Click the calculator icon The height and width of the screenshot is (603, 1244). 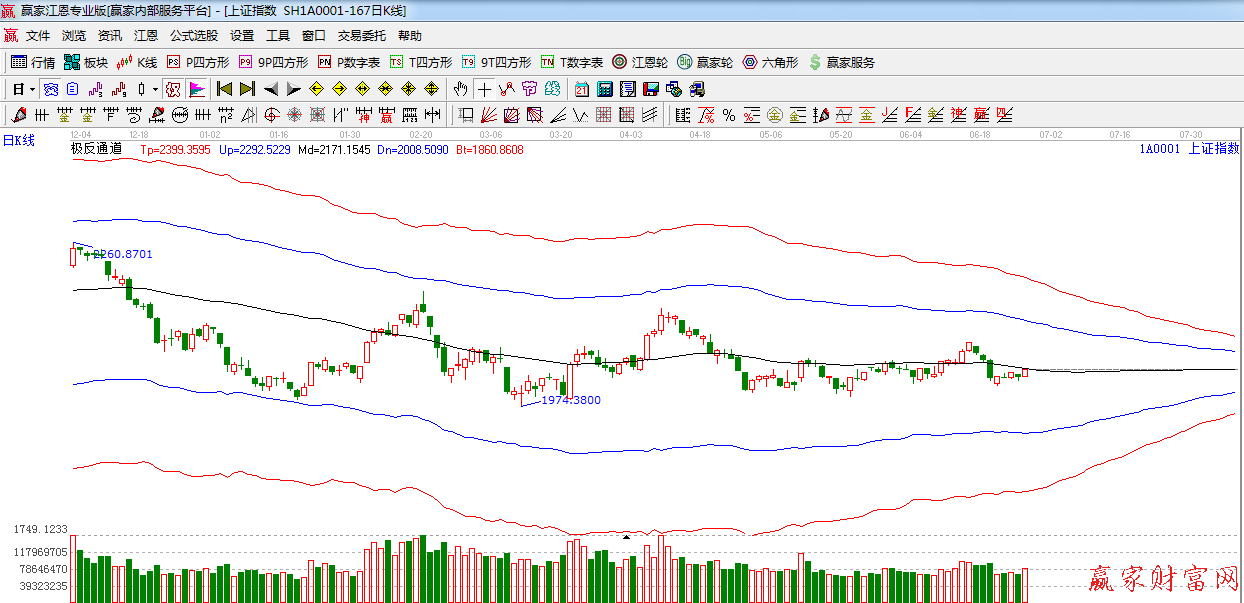tap(605, 89)
